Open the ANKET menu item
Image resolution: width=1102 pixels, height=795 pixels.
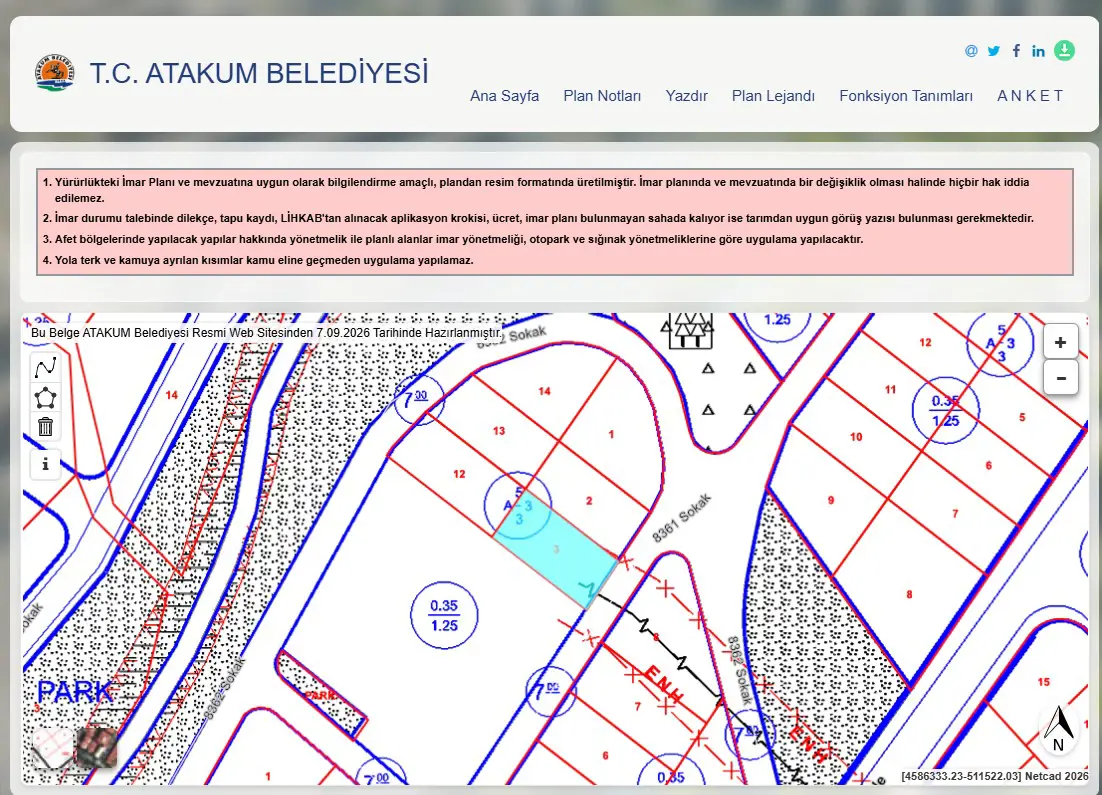(x=1030, y=96)
